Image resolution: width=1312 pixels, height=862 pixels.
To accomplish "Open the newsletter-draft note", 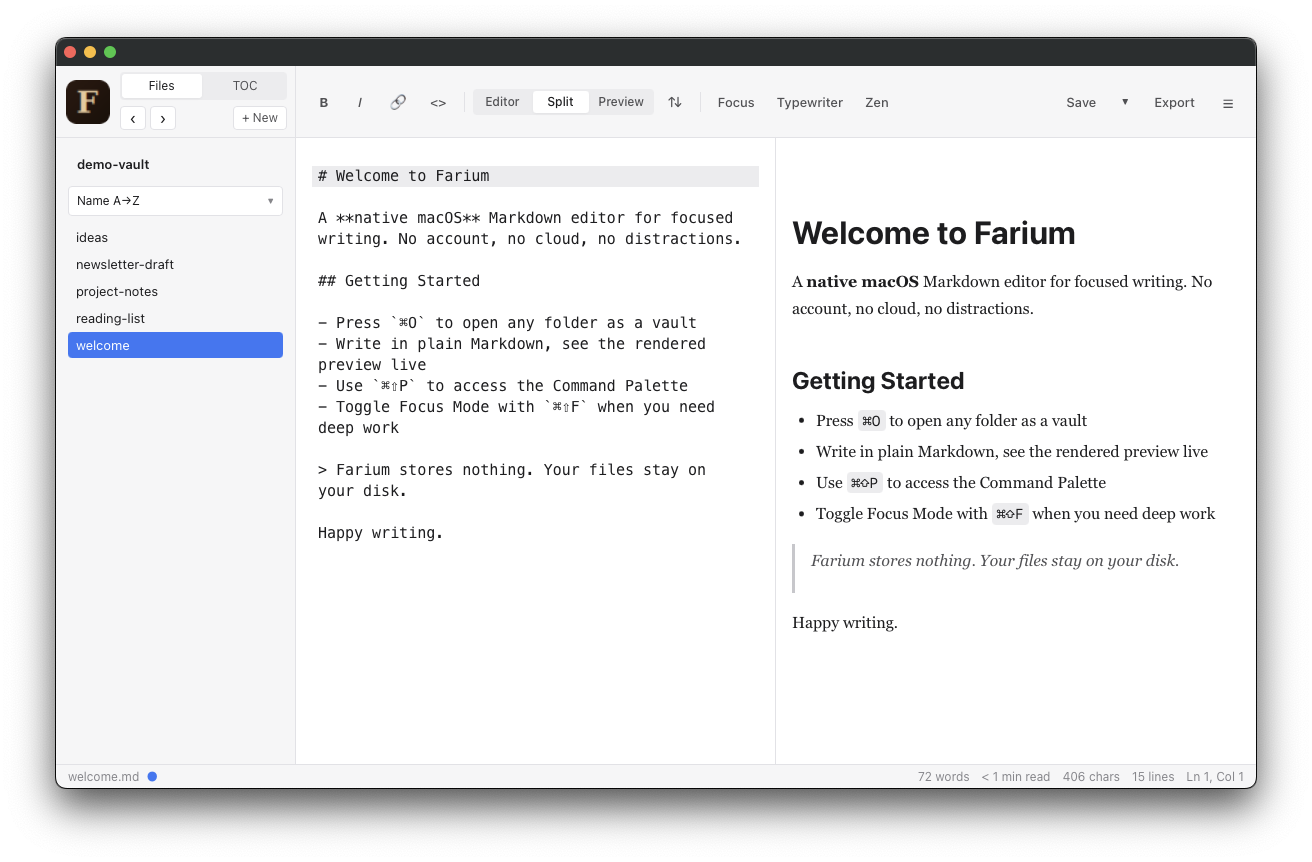I will click(x=175, y=265).
